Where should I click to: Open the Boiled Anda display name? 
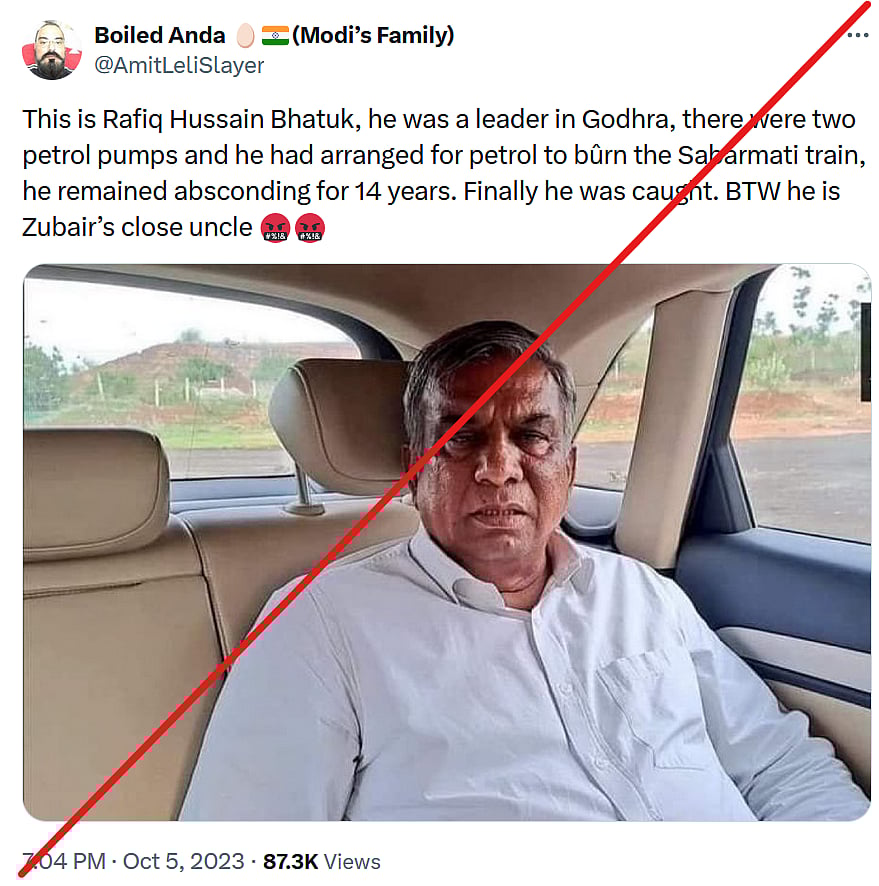(160, 36)
